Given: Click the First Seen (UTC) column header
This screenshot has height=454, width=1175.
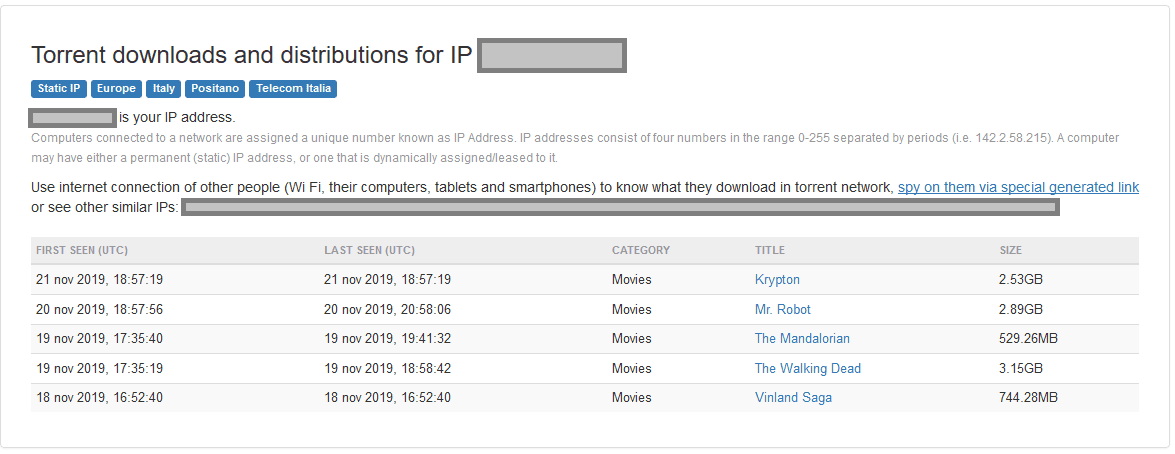Looking at the screenshot, I should (x=82, y=250).
